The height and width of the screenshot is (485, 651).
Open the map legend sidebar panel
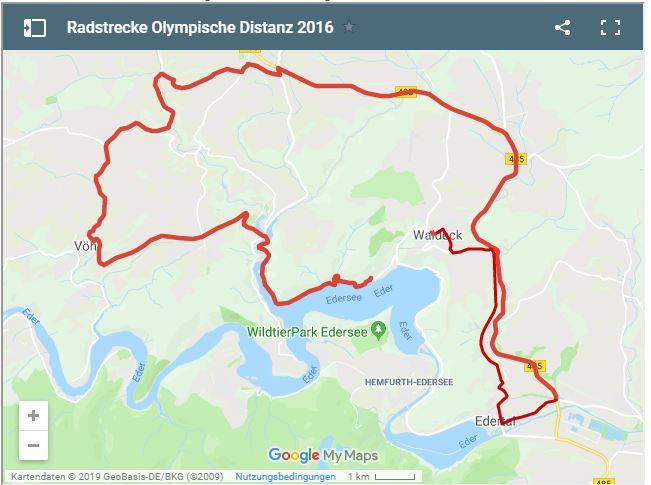pyautogui.click(x=34, y=28)
